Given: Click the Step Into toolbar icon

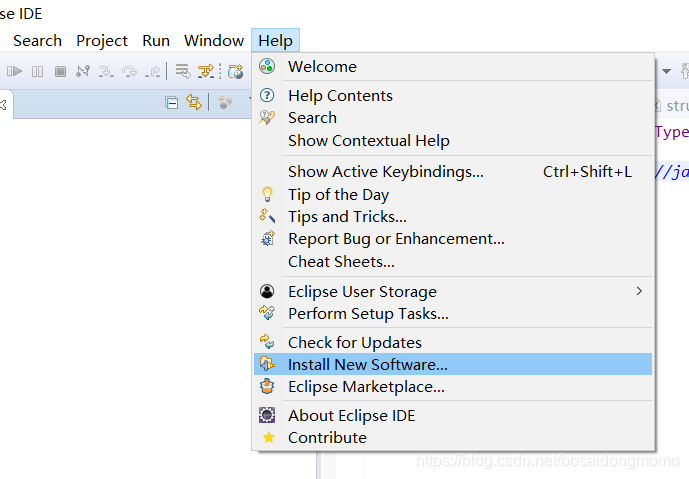Looking at the screenshot, I should click(x=106, y=71).
